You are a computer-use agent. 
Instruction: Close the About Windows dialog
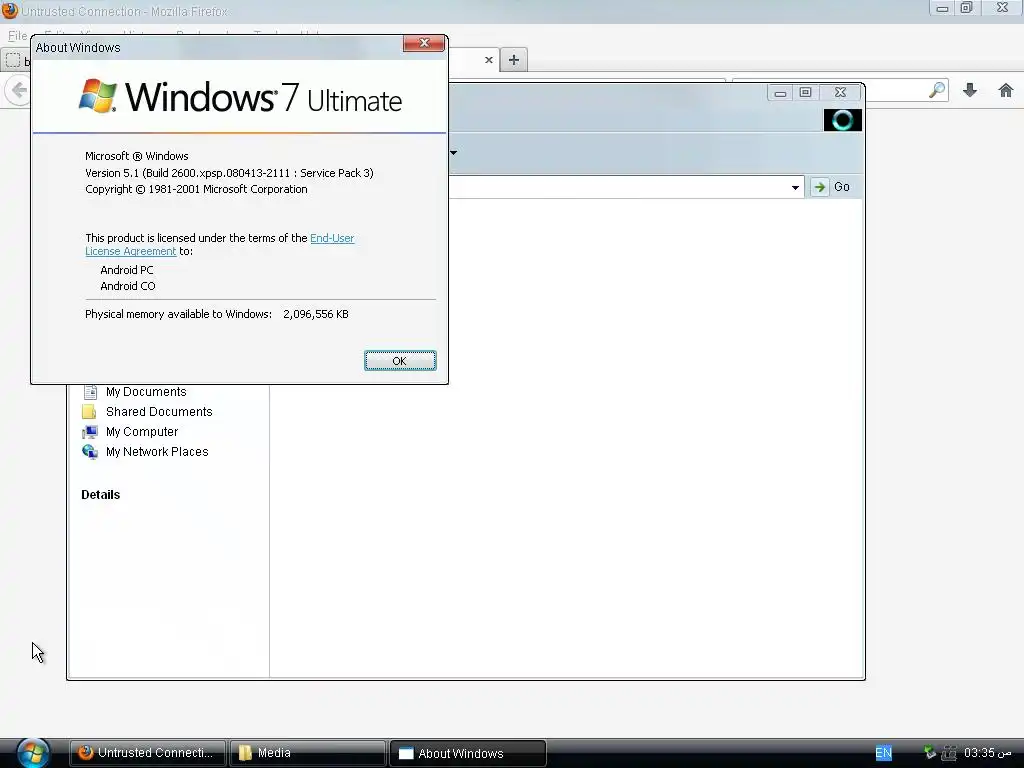(424, 43)
